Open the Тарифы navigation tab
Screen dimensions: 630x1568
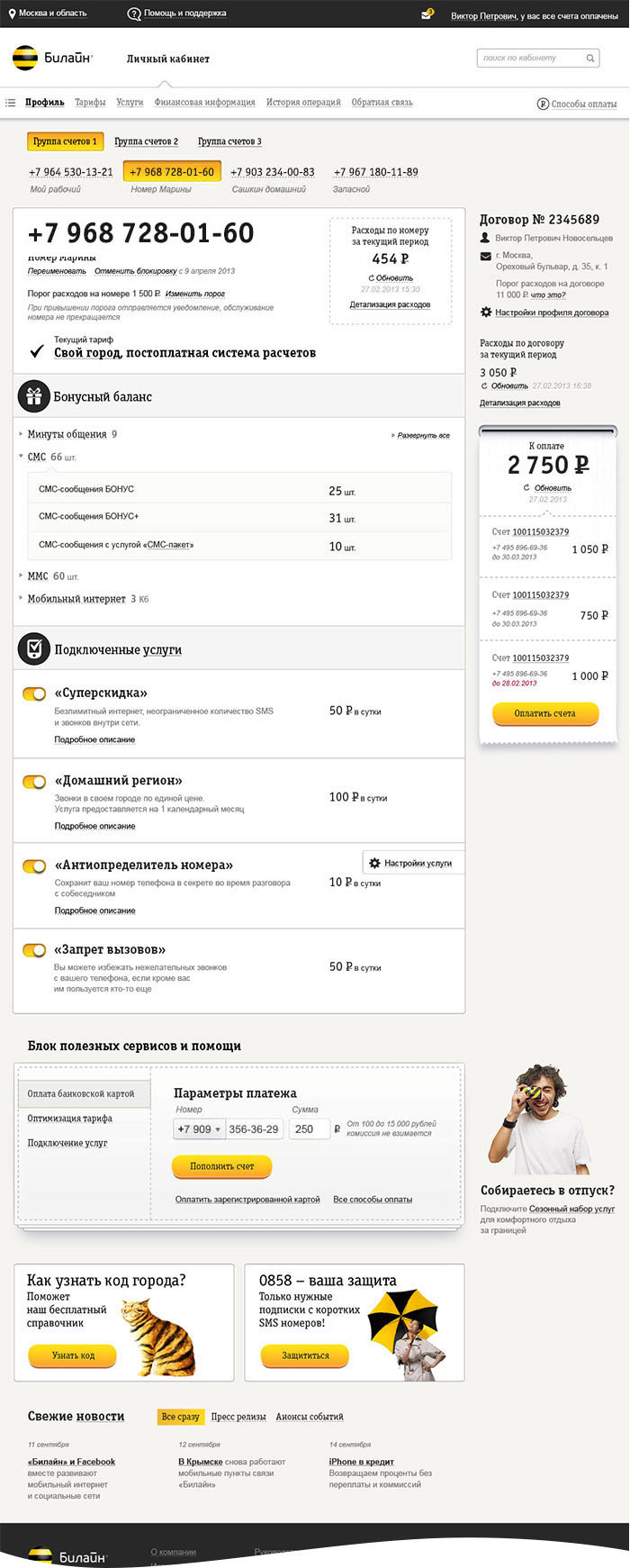pos(90,103)
